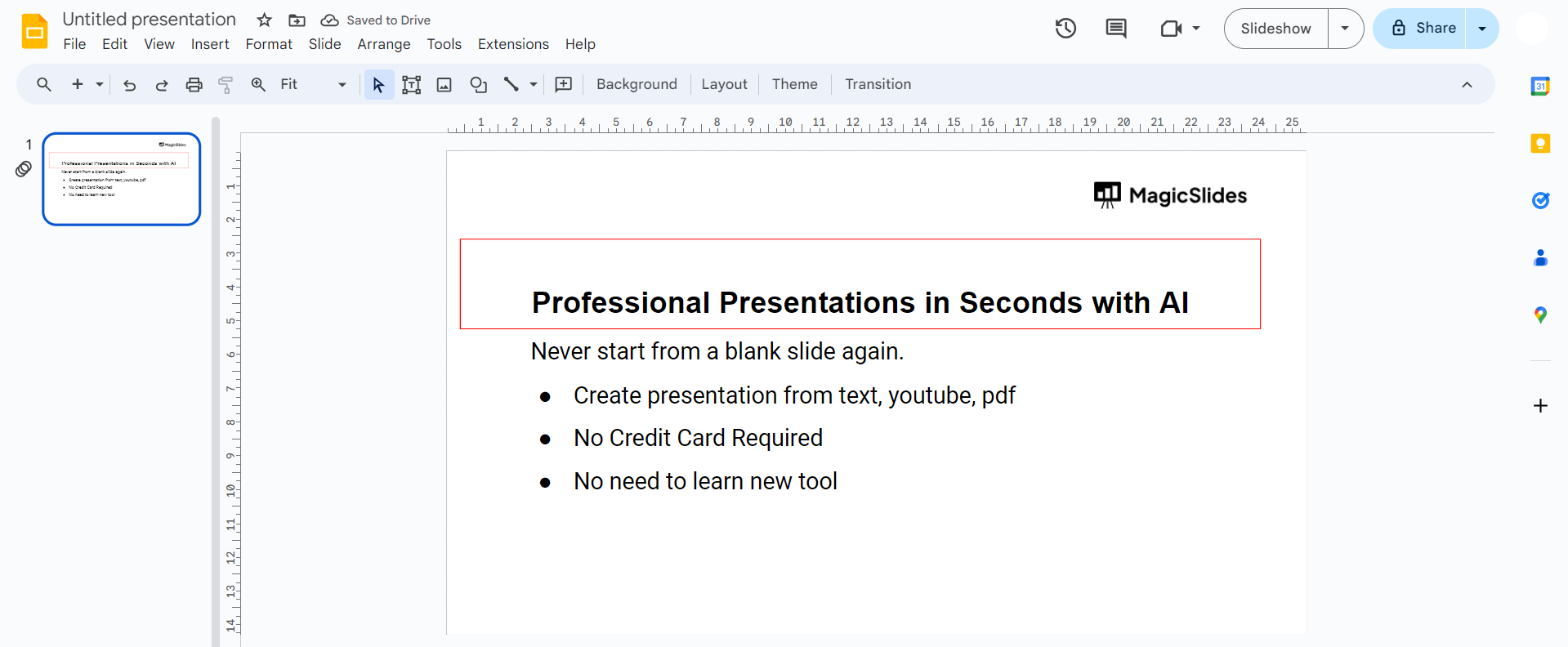The width and height of the screenshot is (1568, 647).
Task: Open the Theme panel
Action: tap(794, 84)
